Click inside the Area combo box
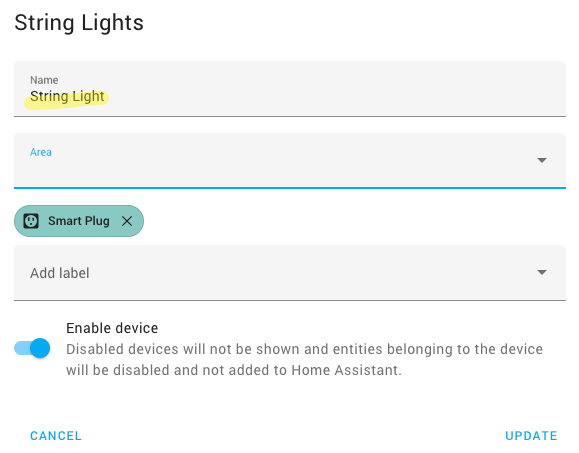 coord(290,161)
